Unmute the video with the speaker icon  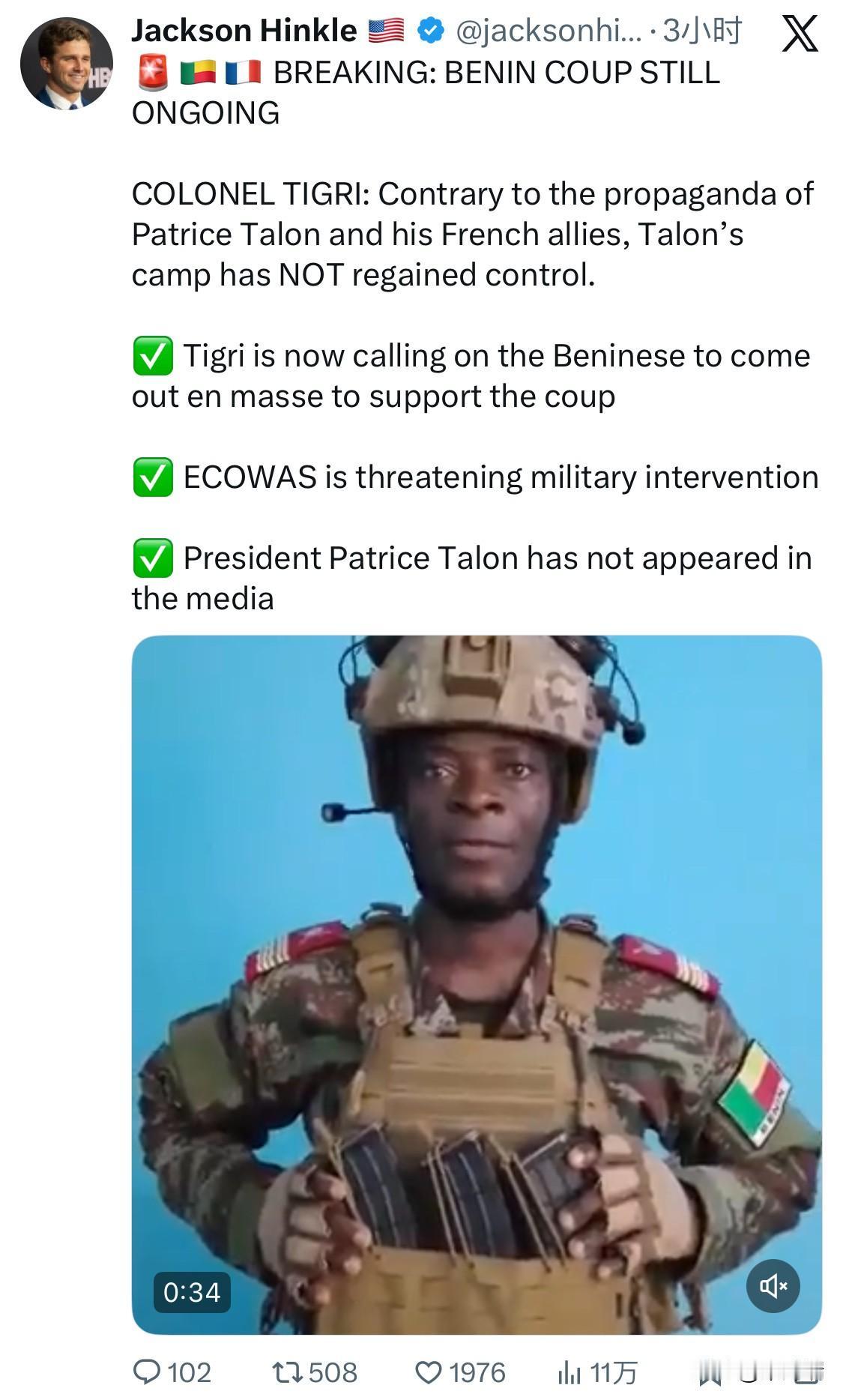[773, 1286]
